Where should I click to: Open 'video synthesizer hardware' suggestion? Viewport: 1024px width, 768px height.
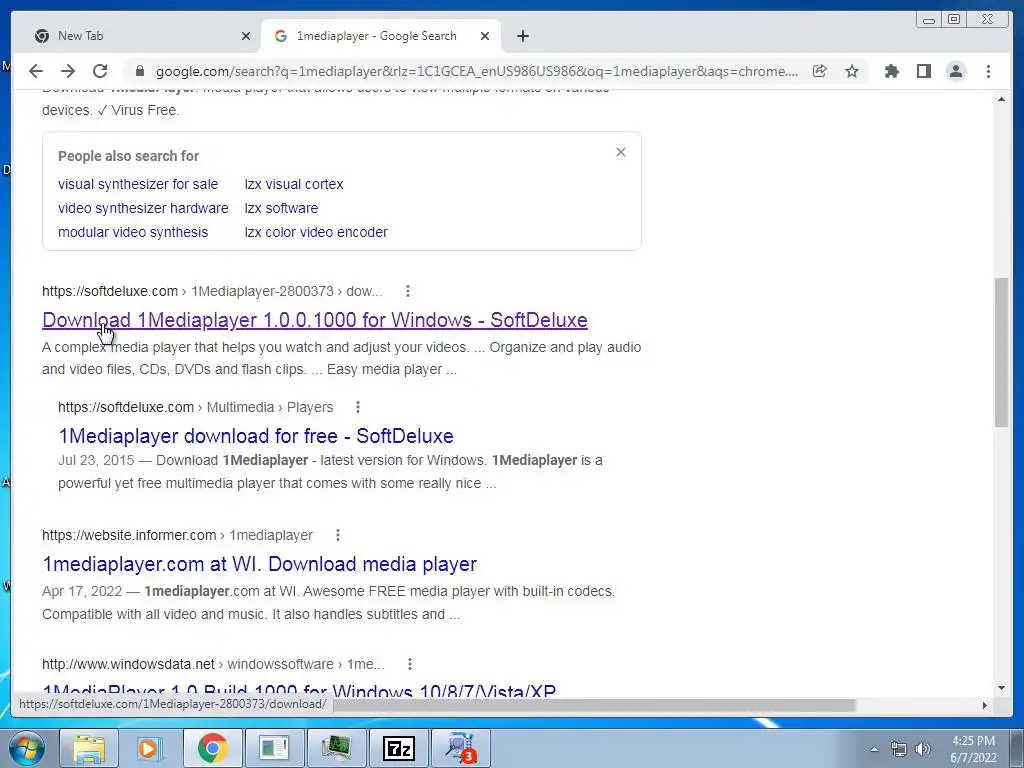(143, 208)
